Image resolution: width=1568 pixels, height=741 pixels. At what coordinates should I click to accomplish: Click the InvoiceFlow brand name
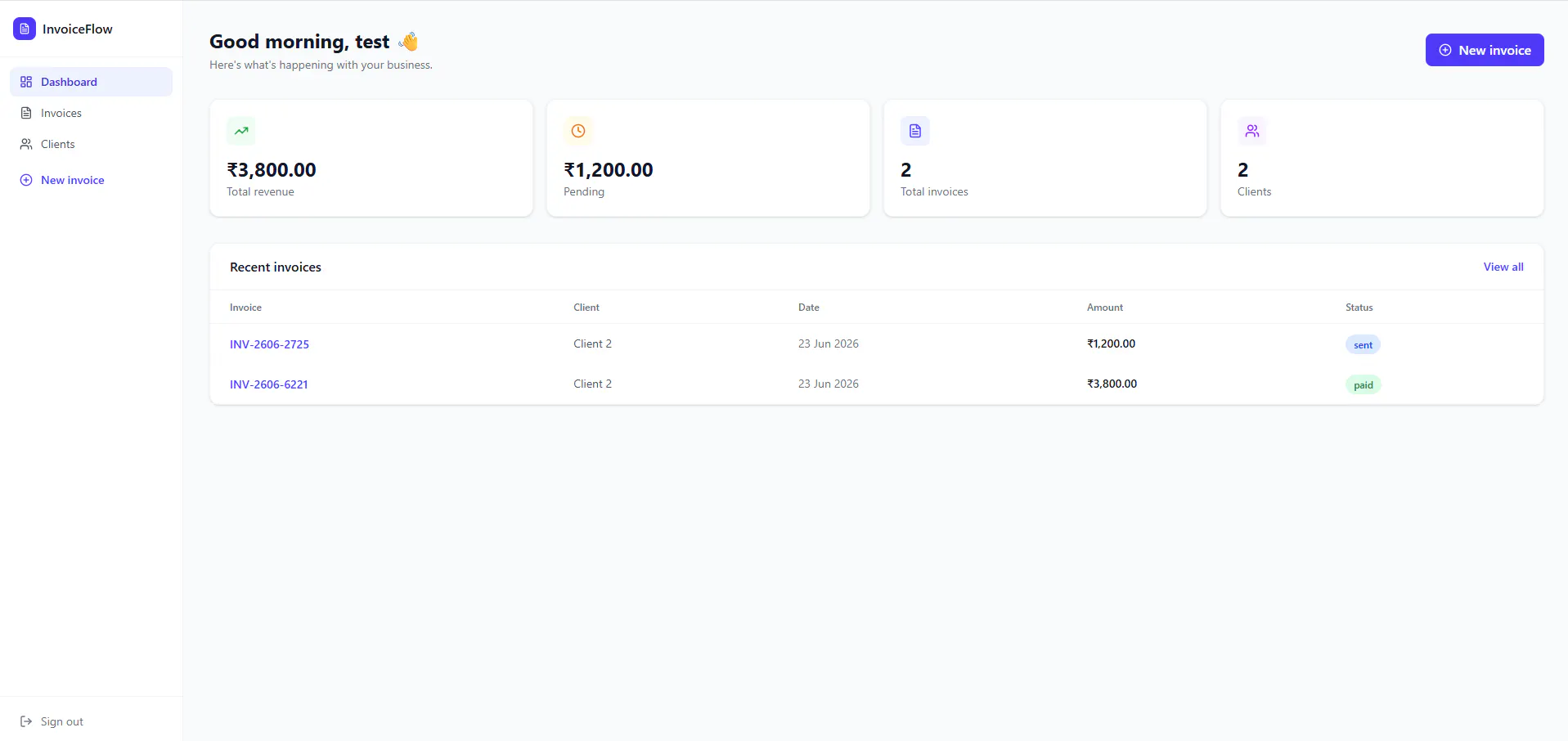tap(78, 29)
